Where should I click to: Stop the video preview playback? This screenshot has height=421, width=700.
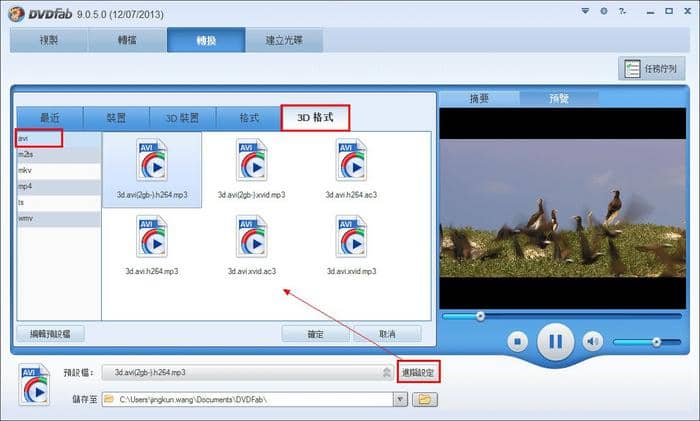pos(517,342)
